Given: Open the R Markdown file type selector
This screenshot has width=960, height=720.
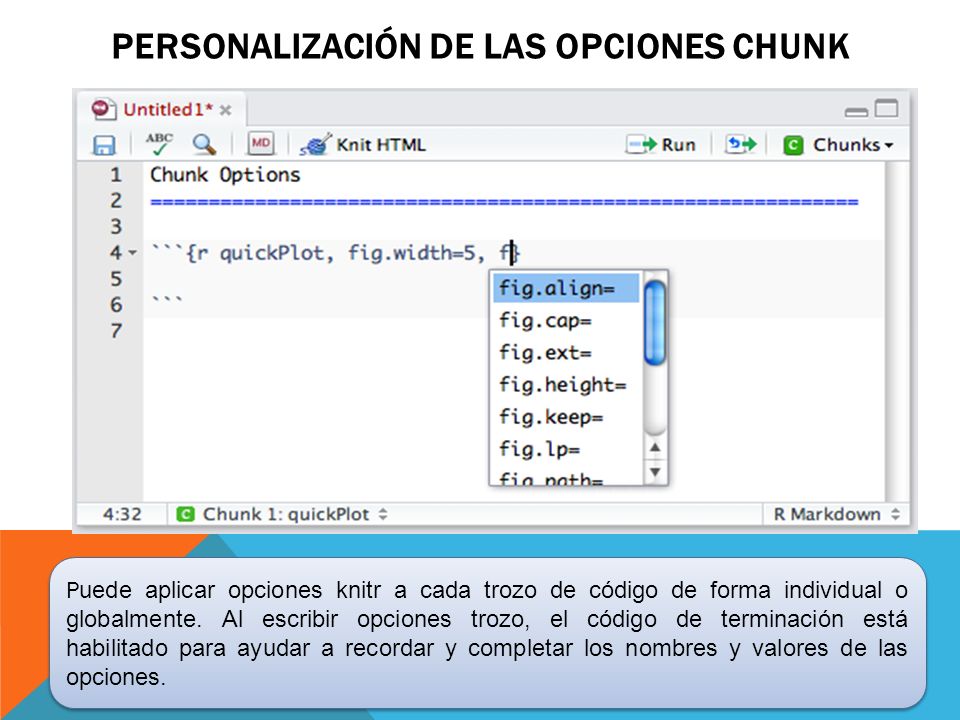Looking at the screenshot, I should click(835, 514).
